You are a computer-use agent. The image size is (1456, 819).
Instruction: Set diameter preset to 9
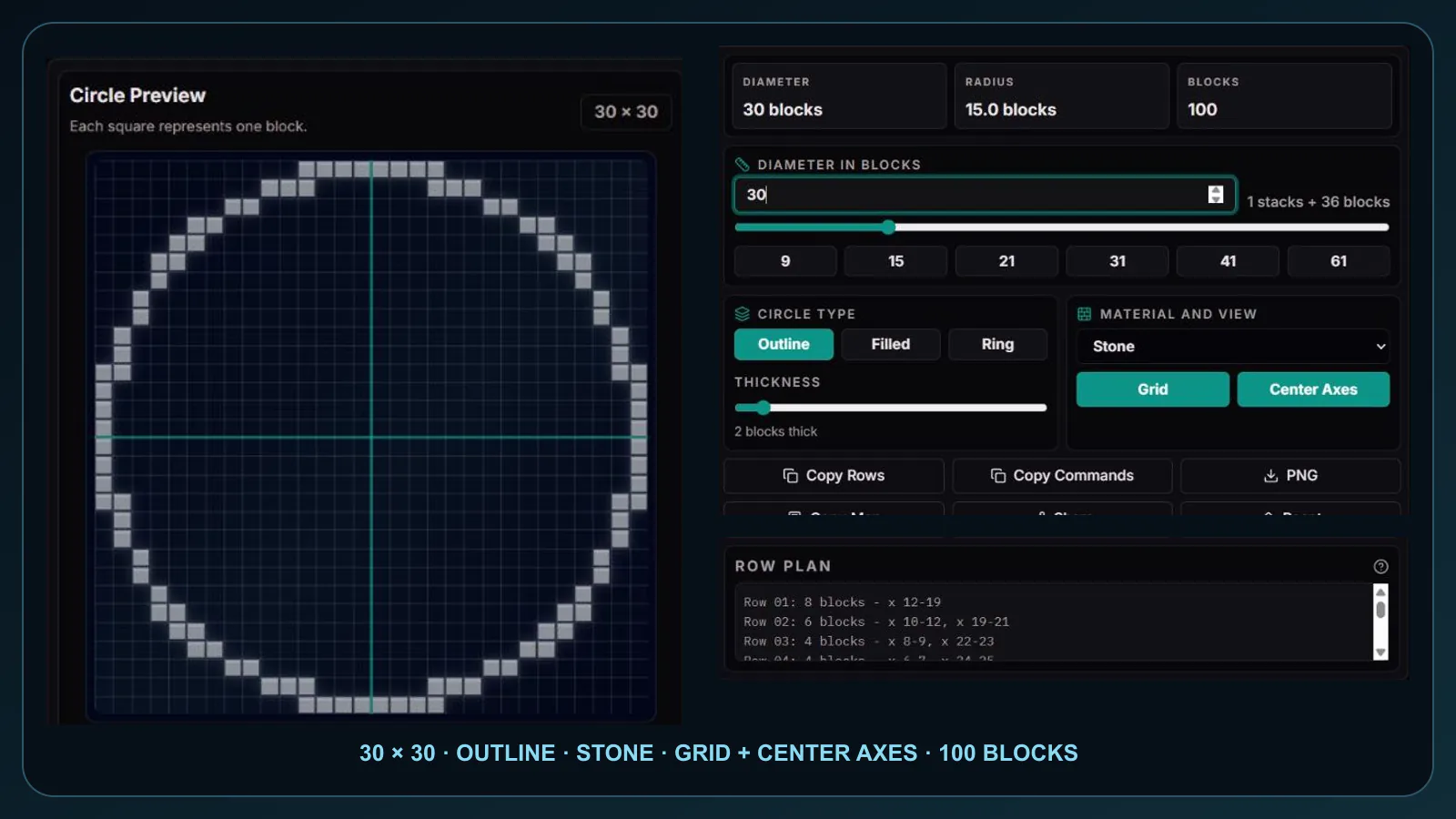785,261
